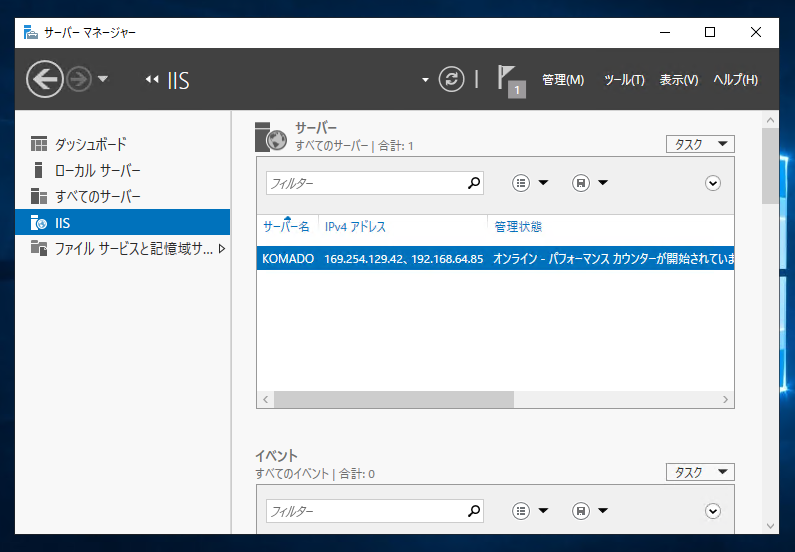Open the 管理(M) menu

point(563,80)
